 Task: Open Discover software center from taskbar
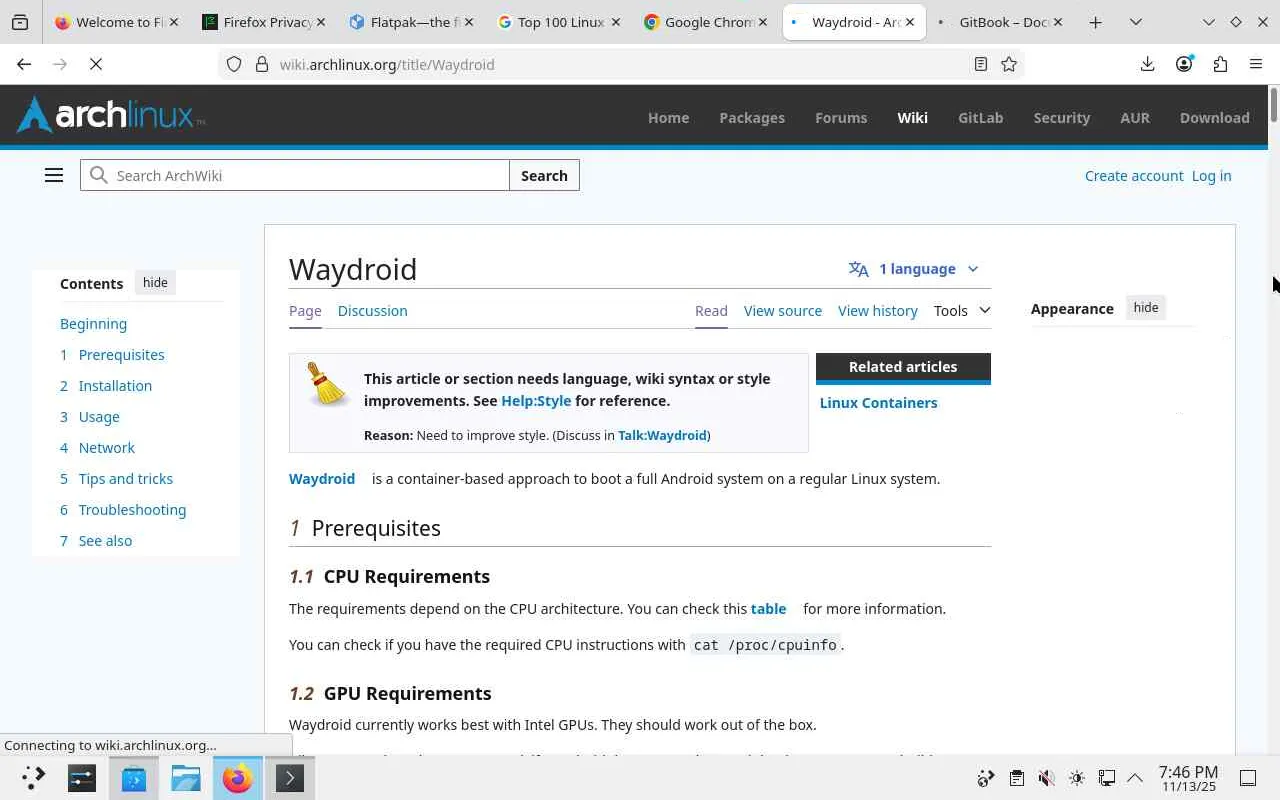(x=134, y=778)
